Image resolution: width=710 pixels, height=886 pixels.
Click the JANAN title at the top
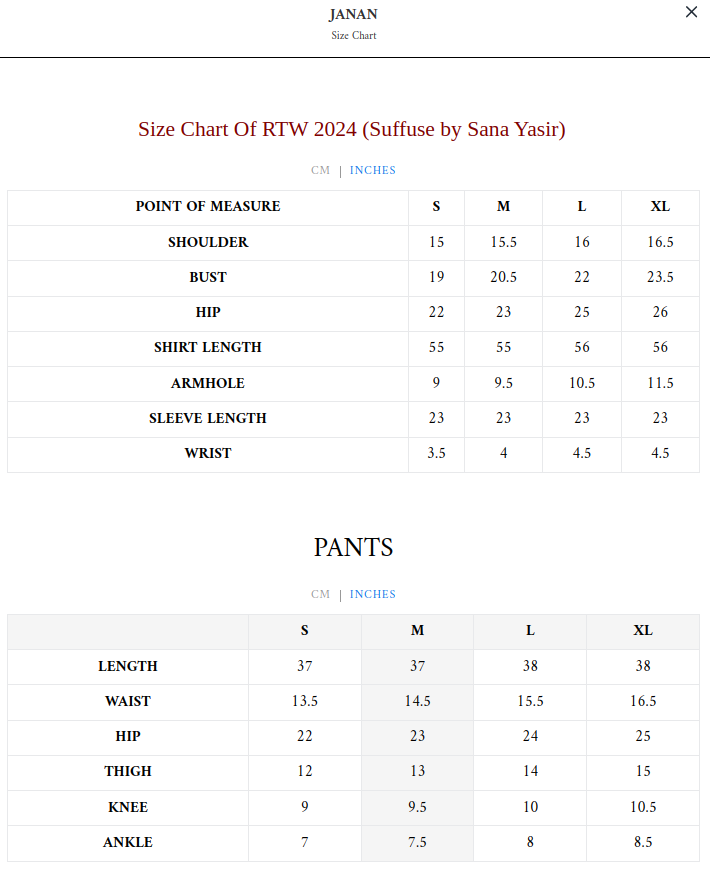click(x=353, y=15)
